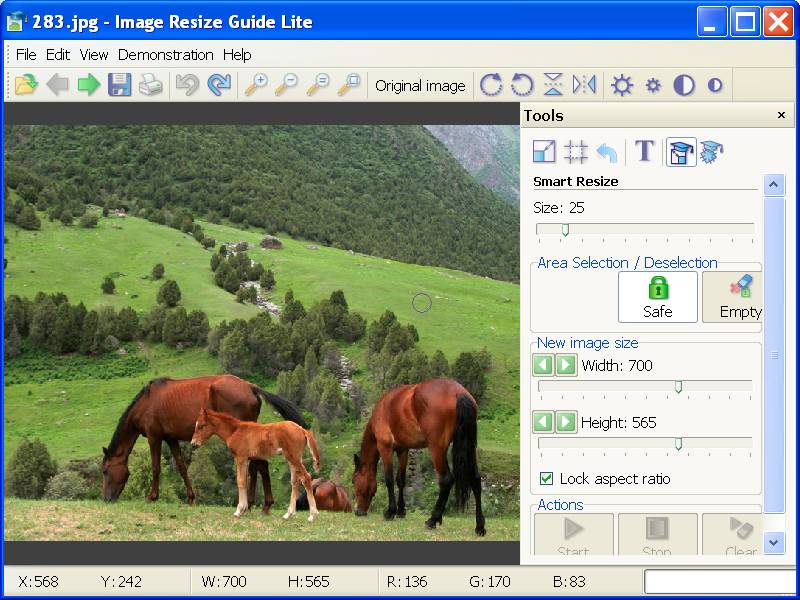Viewport: 800px width, 600px height.
Task: Click "R:136" in the status bar
Action: click(407, 582)
